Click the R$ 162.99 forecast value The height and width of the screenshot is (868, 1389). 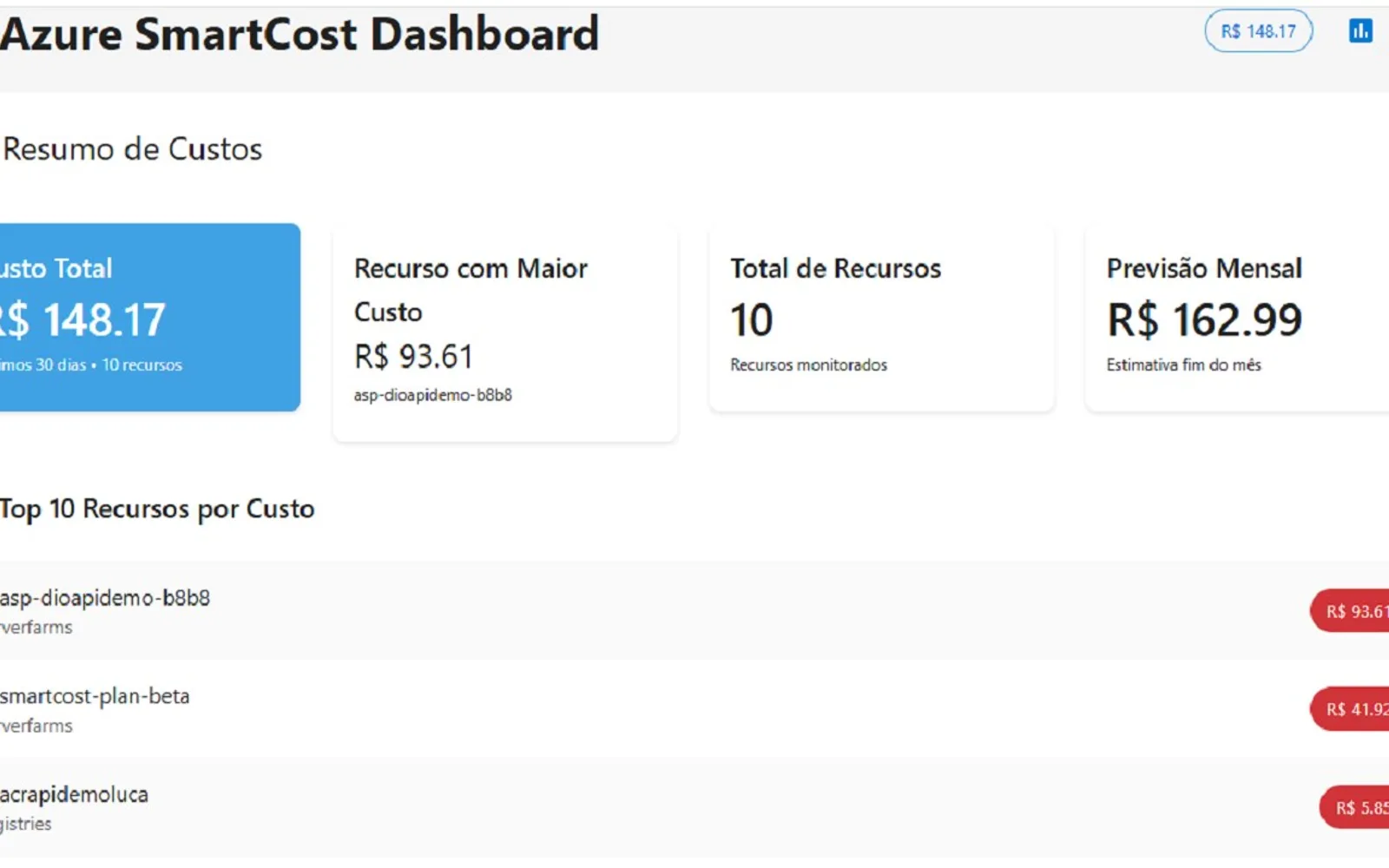1204,320
